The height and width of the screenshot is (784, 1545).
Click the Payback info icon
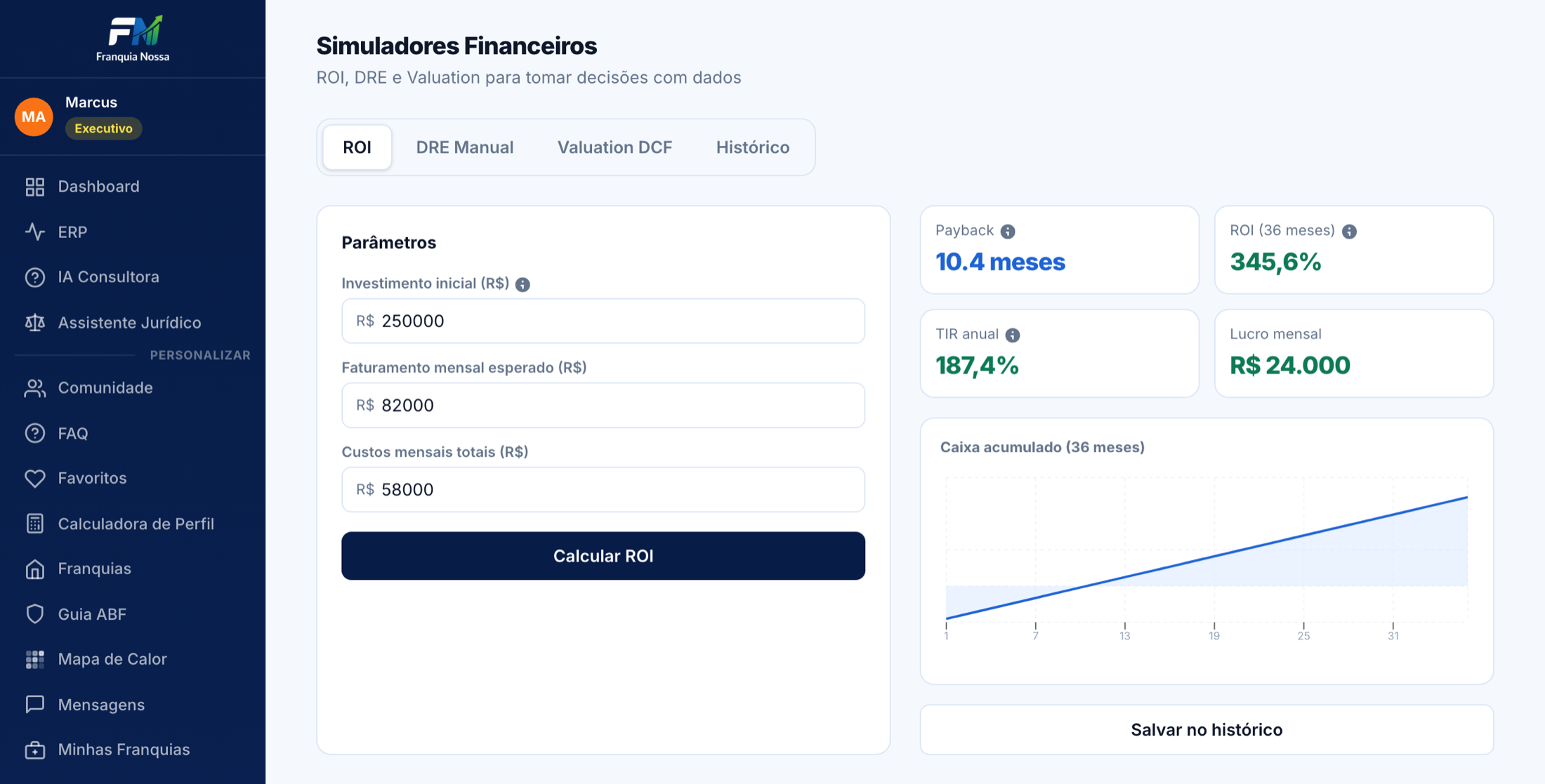1008,231
